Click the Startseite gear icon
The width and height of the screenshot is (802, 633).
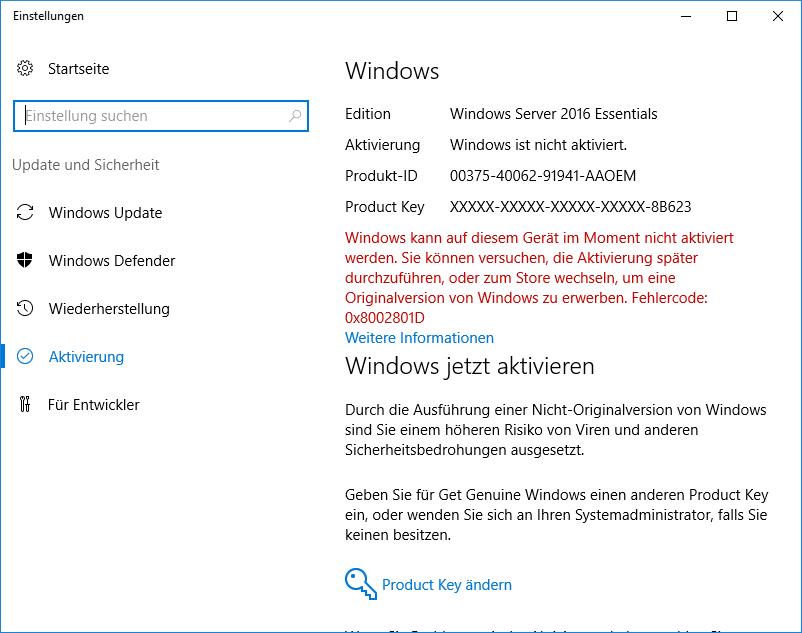click(25, 68)
